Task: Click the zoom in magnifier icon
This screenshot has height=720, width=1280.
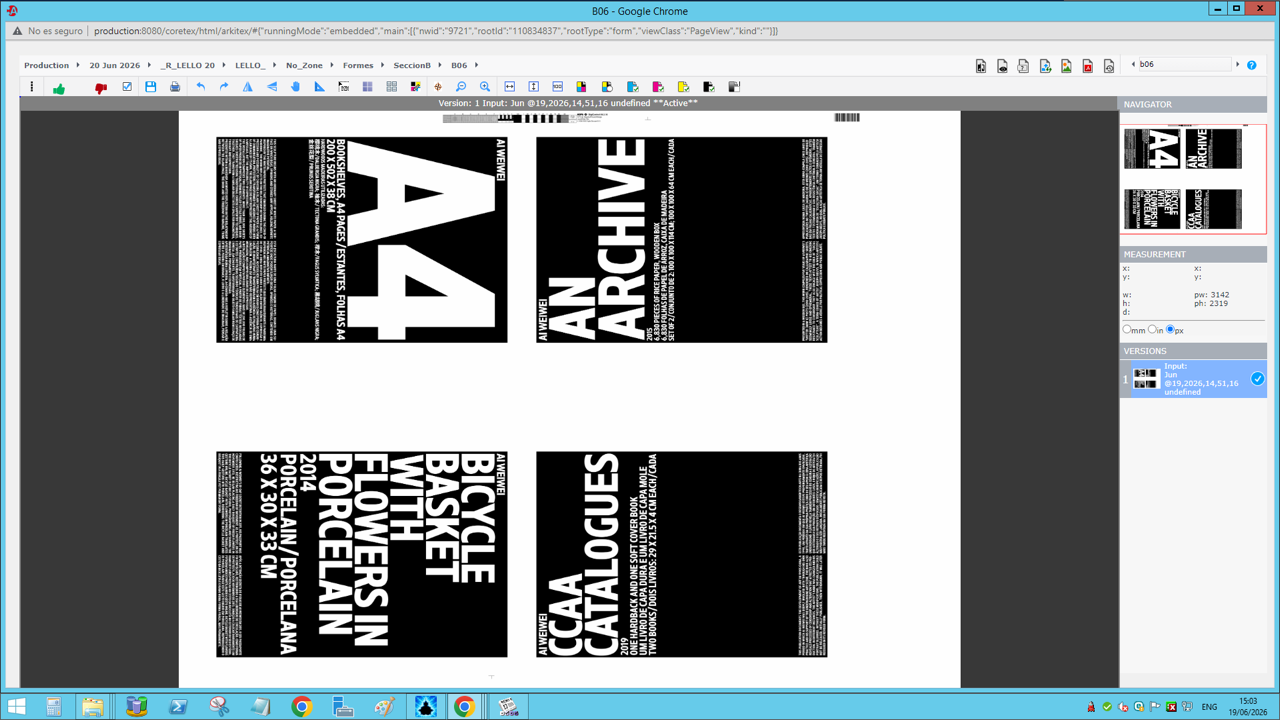Action: tap(485, 87)
